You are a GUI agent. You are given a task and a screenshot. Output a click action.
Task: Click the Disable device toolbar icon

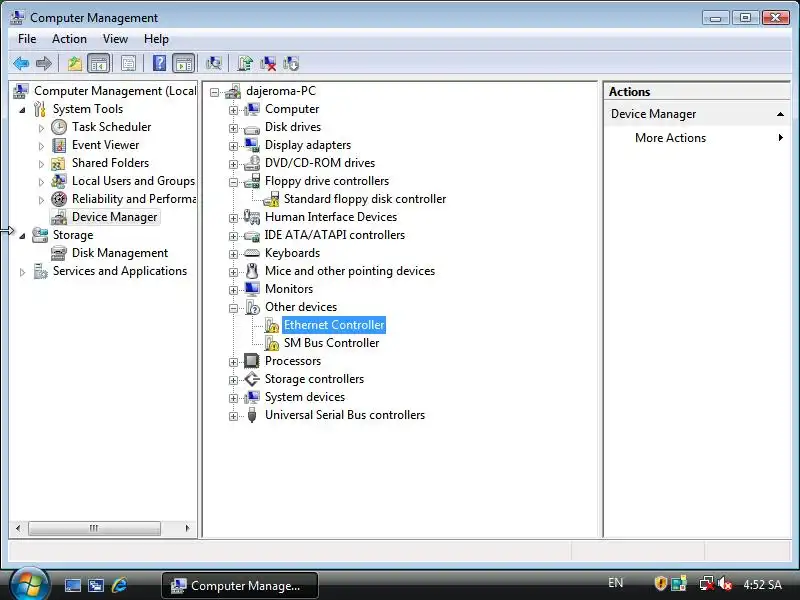[291, 64]
